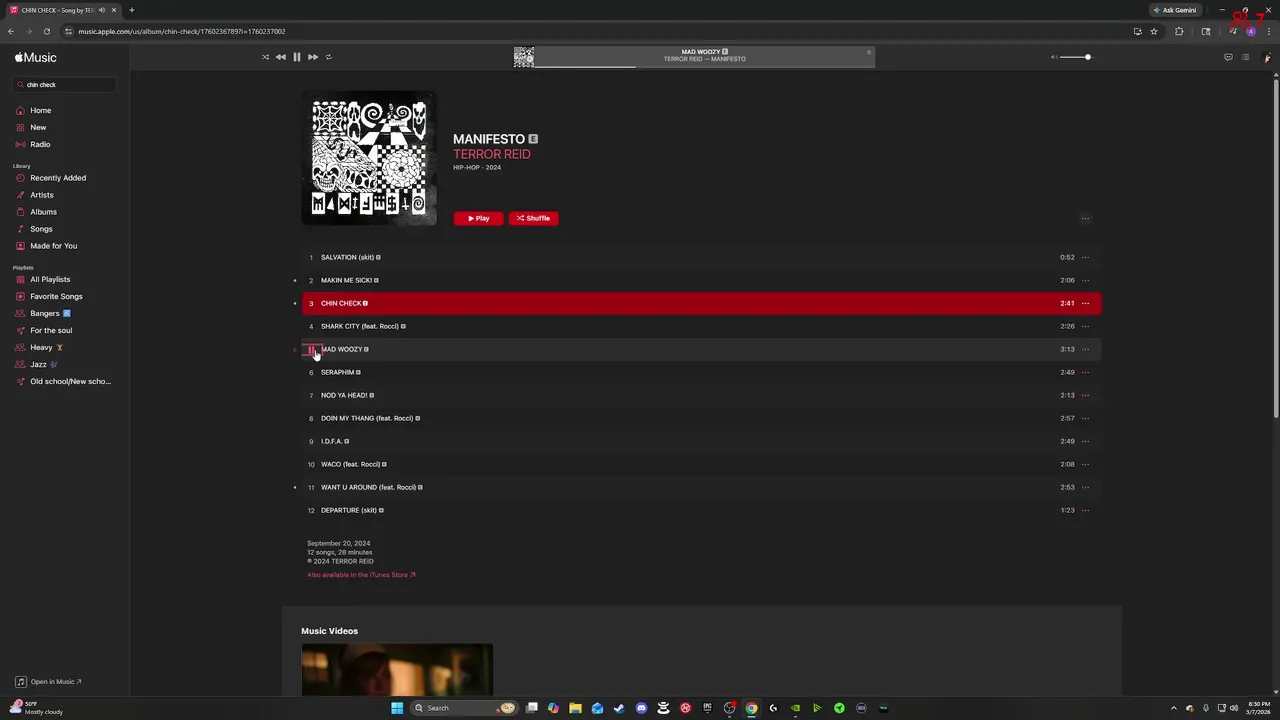Open more options for SHARK CITY row

click(1085, 326)
